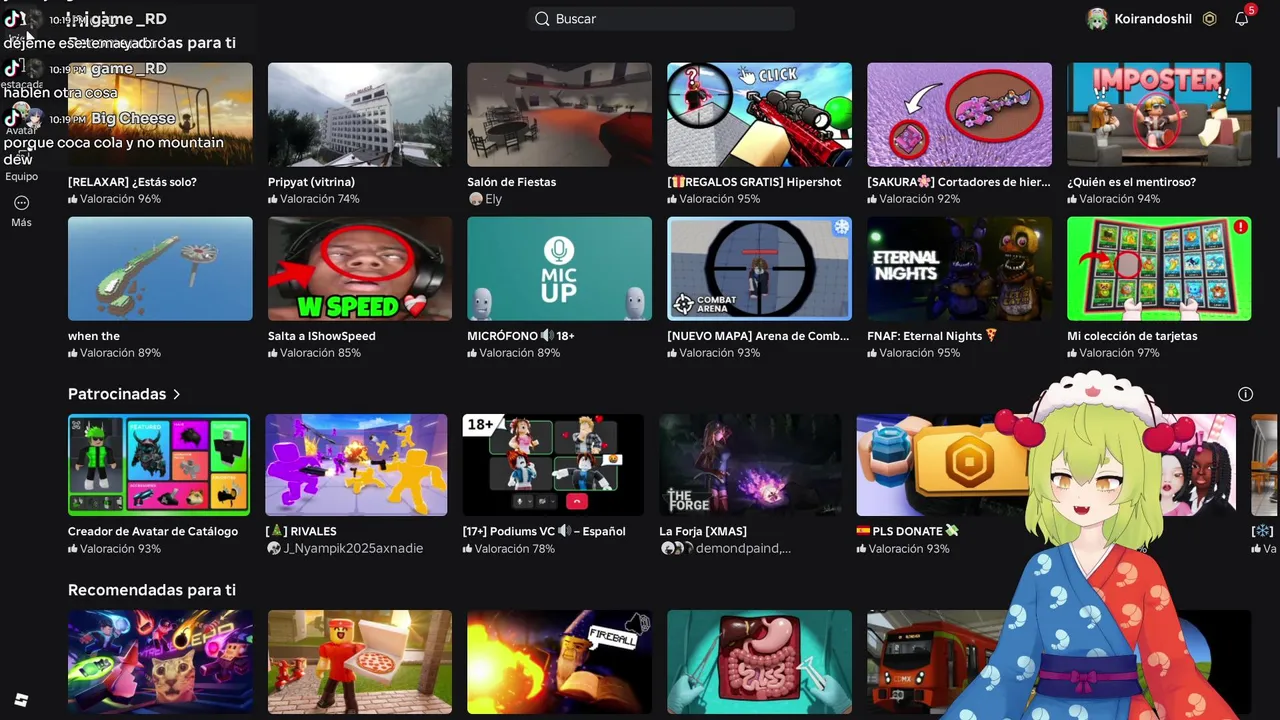Open the Creador de Avatar de Catálogo thumbnail
Screen dimensions: 1280x720
159,465
